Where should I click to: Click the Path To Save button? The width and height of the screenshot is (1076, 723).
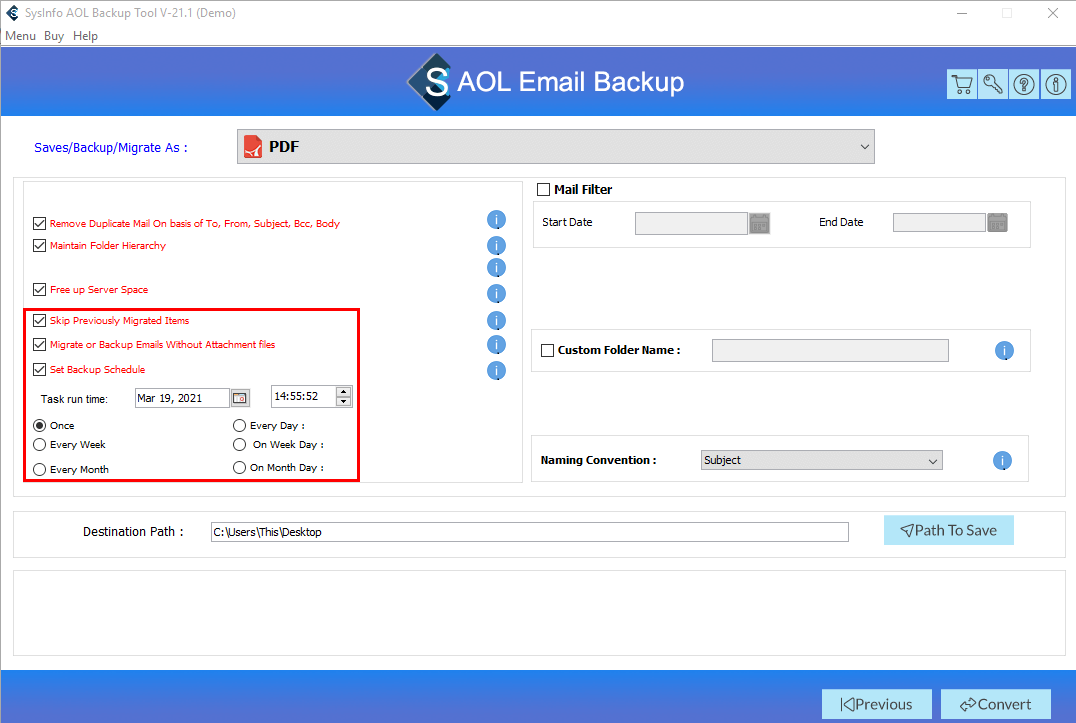point(948,530)
